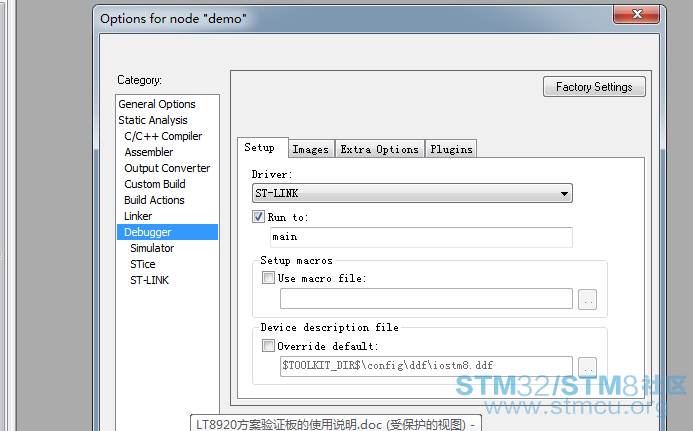Toggle the Run to checkbox
The height and width of the screenshot is (431, 693).
click(x=258, y=217)
